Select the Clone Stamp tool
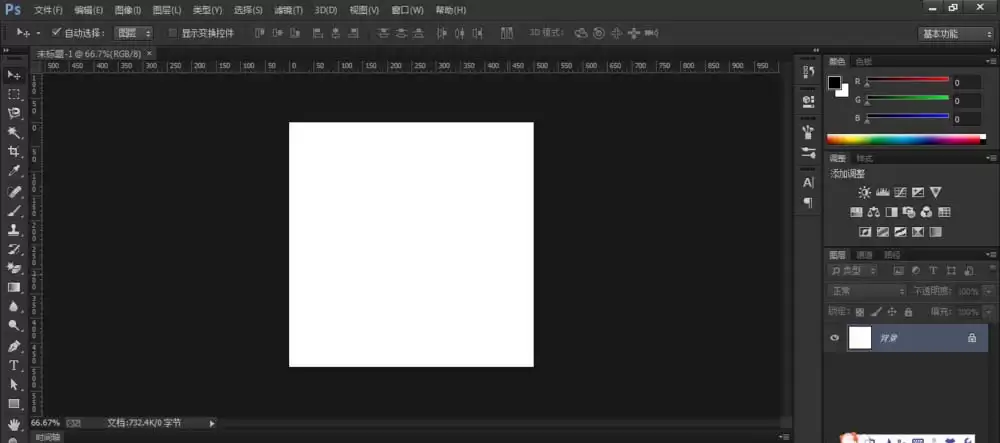This screenshot has width=1000, height=443. coord(14,229)
